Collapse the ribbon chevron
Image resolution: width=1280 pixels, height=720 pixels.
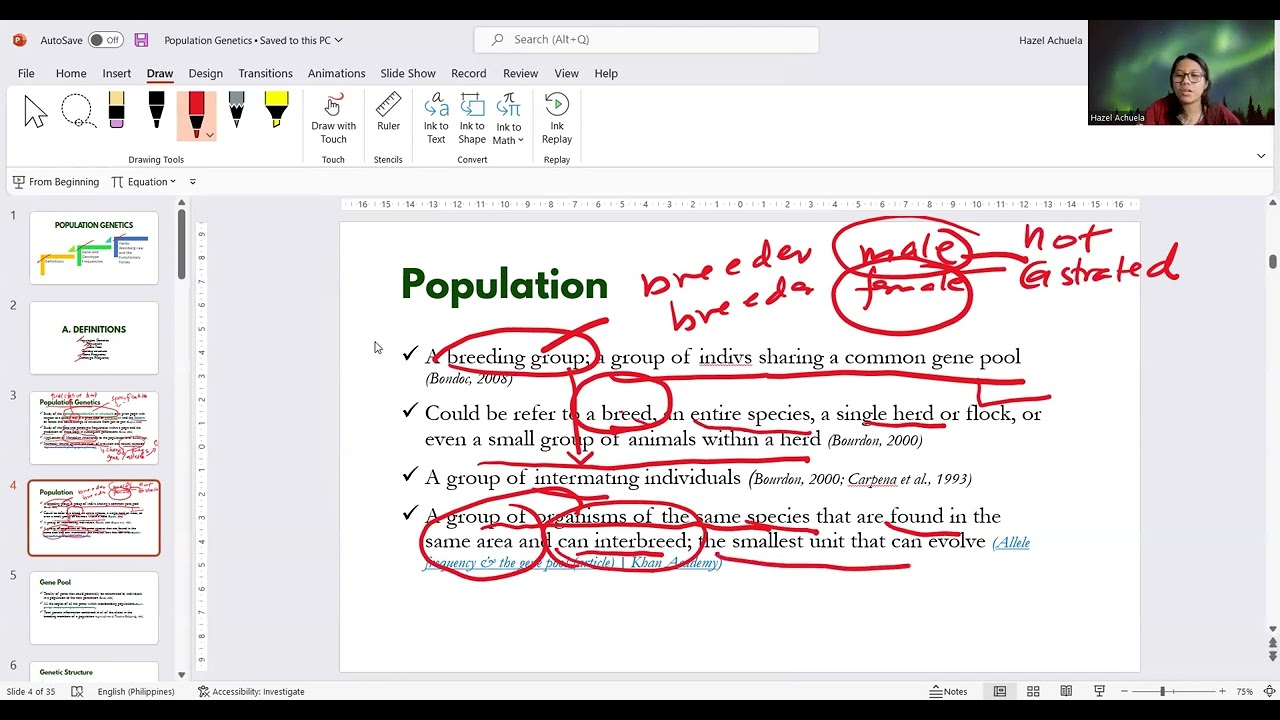[x=1261, y=156]
